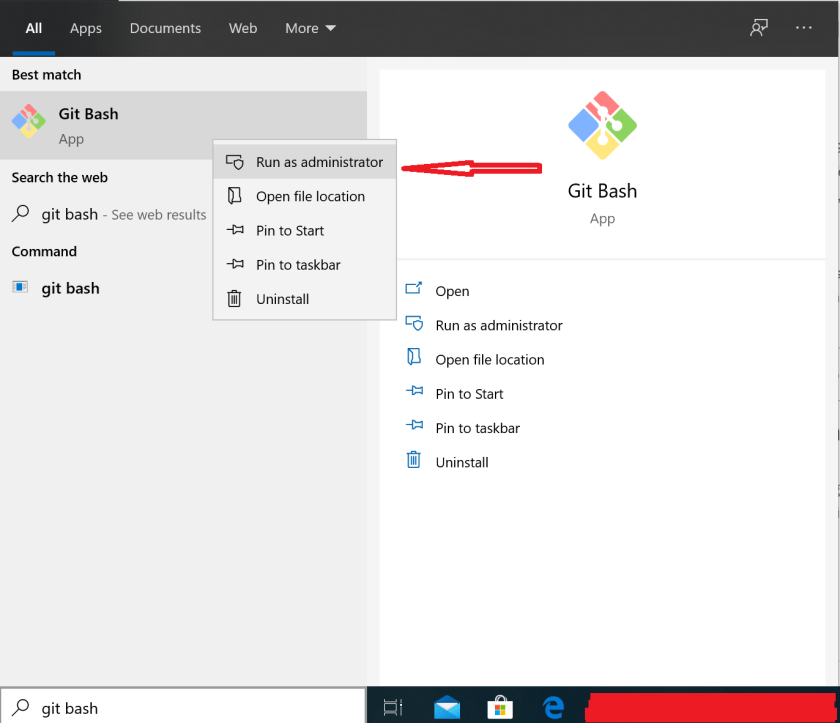Click the Pin to Start pin icon in context menu

click(235, 230)
